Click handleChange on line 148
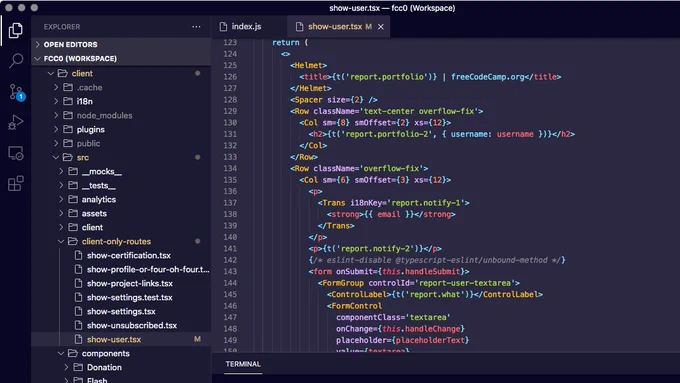 (x=432, y=329)
